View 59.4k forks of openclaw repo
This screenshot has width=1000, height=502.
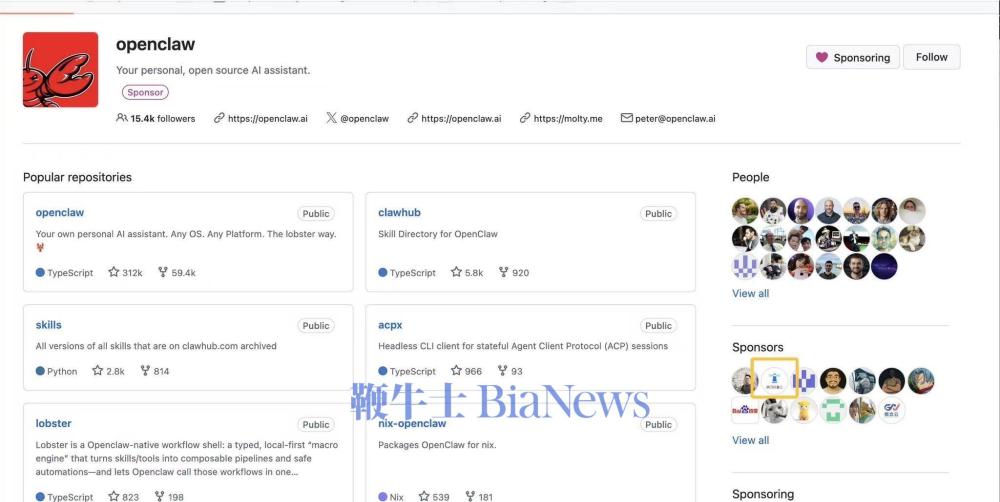(177, 272)
